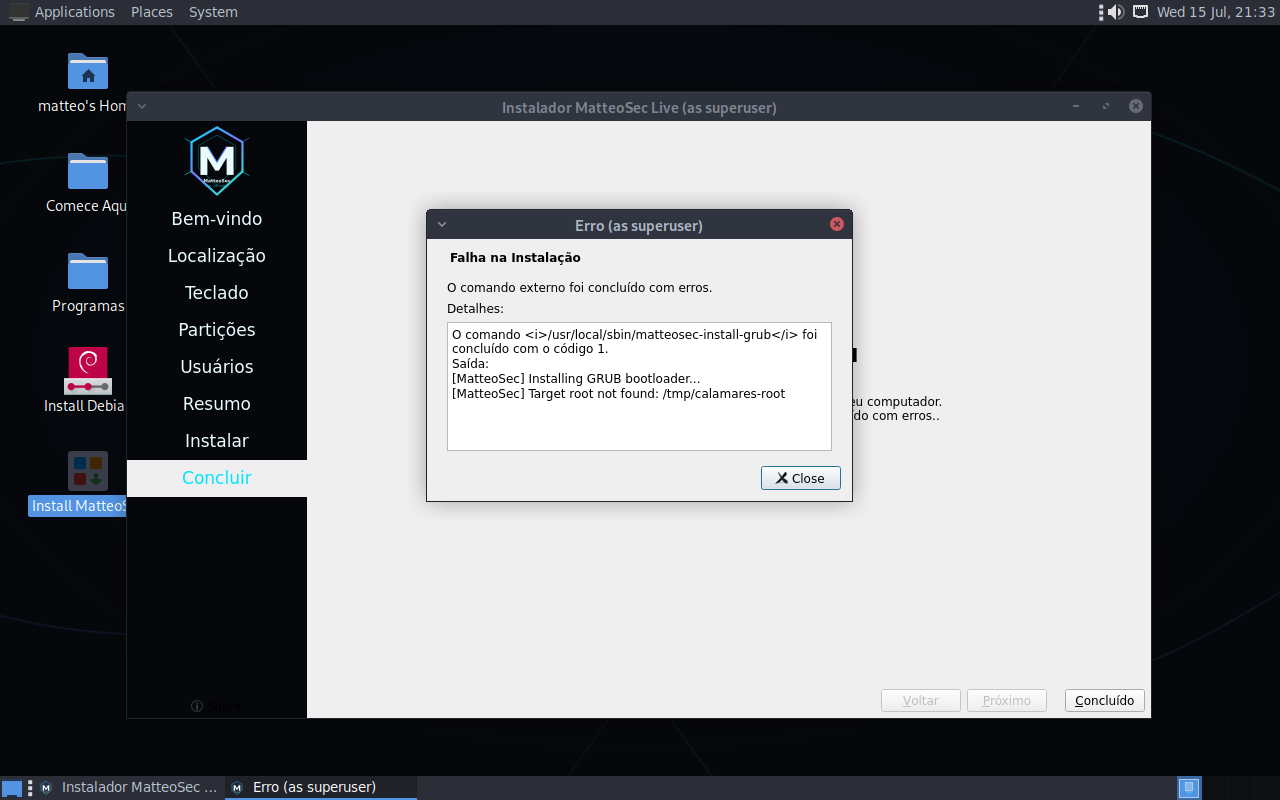Viewport: 1280px width, 800px height.
Task: Select Localização step in installer sidebar
Action: click(217, 255)
